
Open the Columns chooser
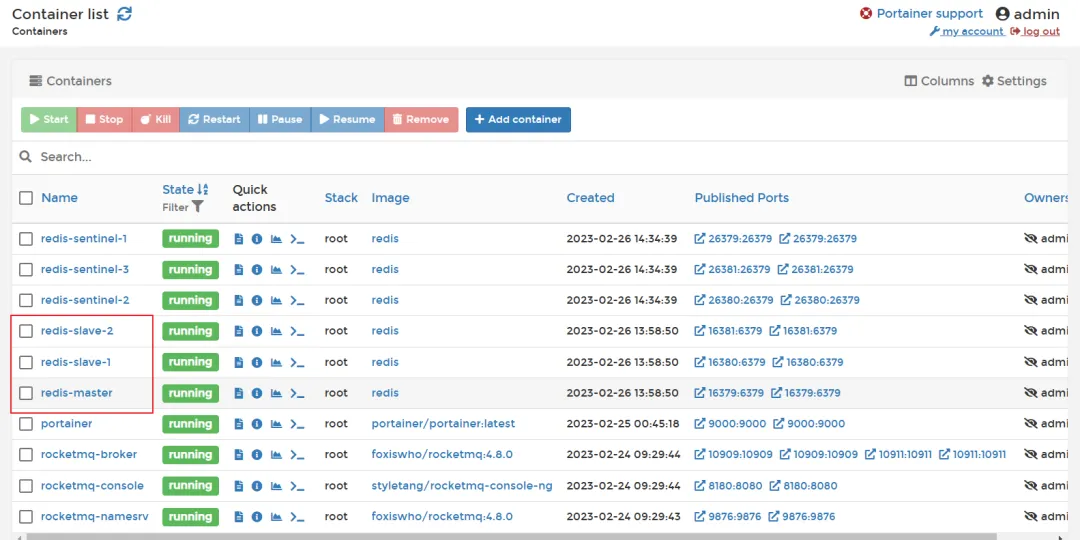coord(939,81)
